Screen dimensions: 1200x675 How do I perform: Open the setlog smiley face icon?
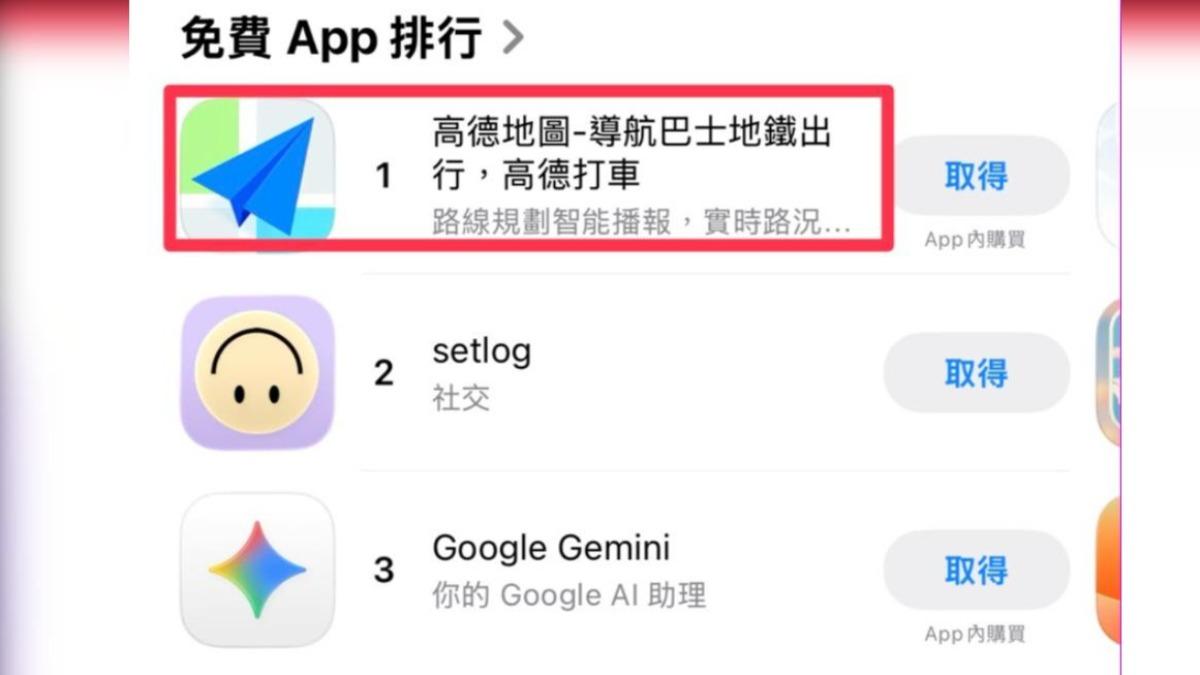click(x=258, y=373)
